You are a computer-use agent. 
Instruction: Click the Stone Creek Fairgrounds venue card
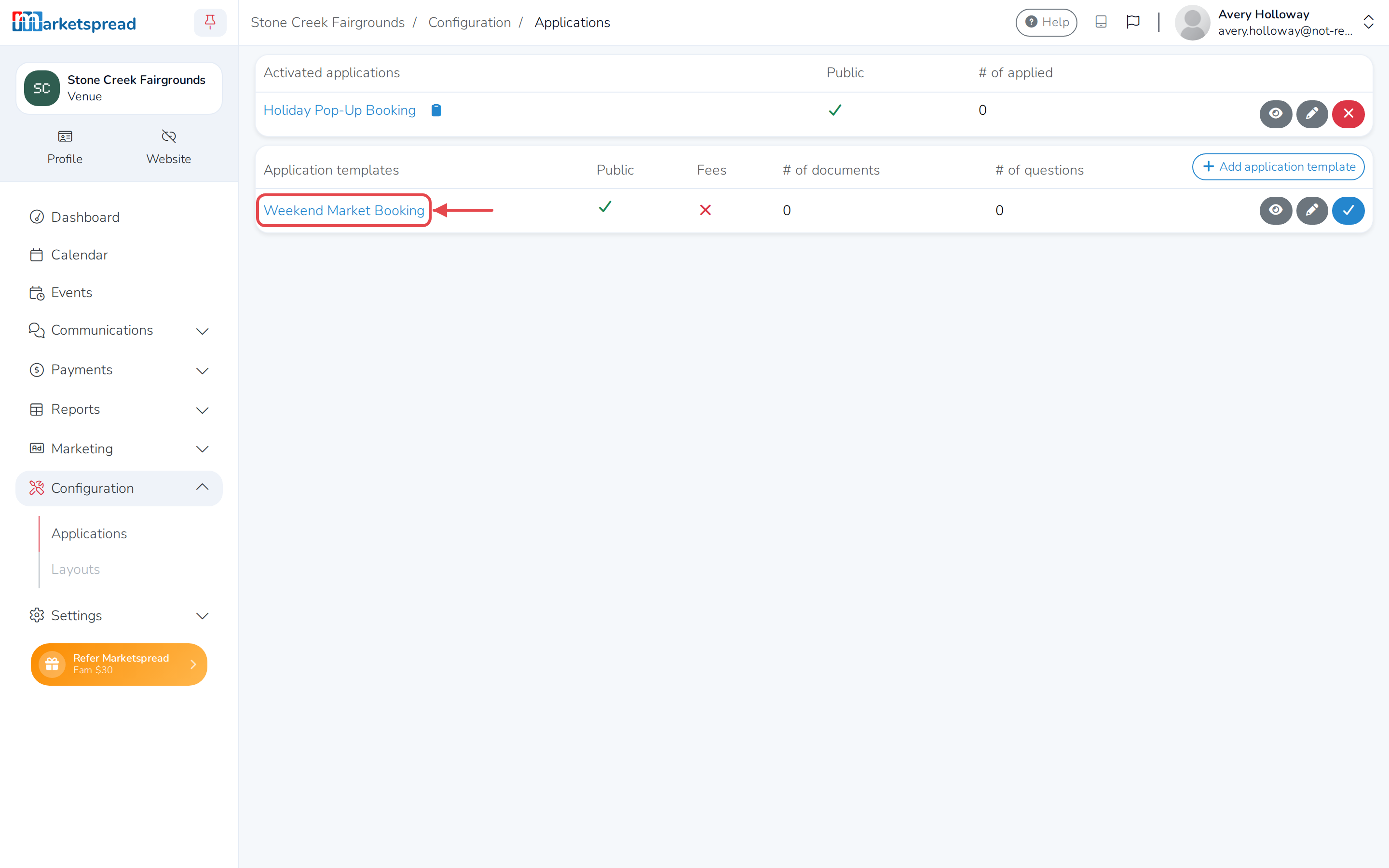pyautogui.click(x=119, y=88)
